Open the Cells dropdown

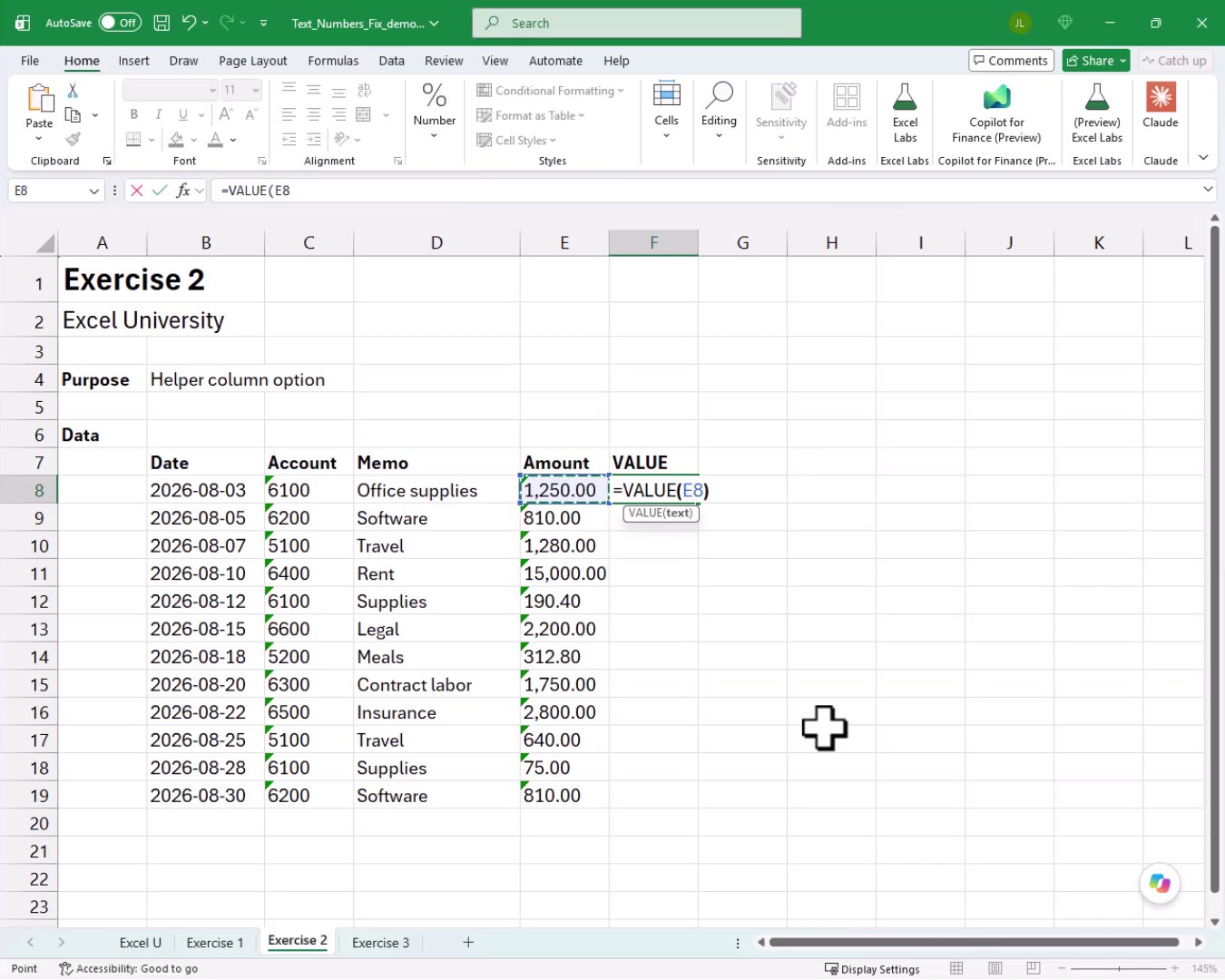click(x=666, y=111)
